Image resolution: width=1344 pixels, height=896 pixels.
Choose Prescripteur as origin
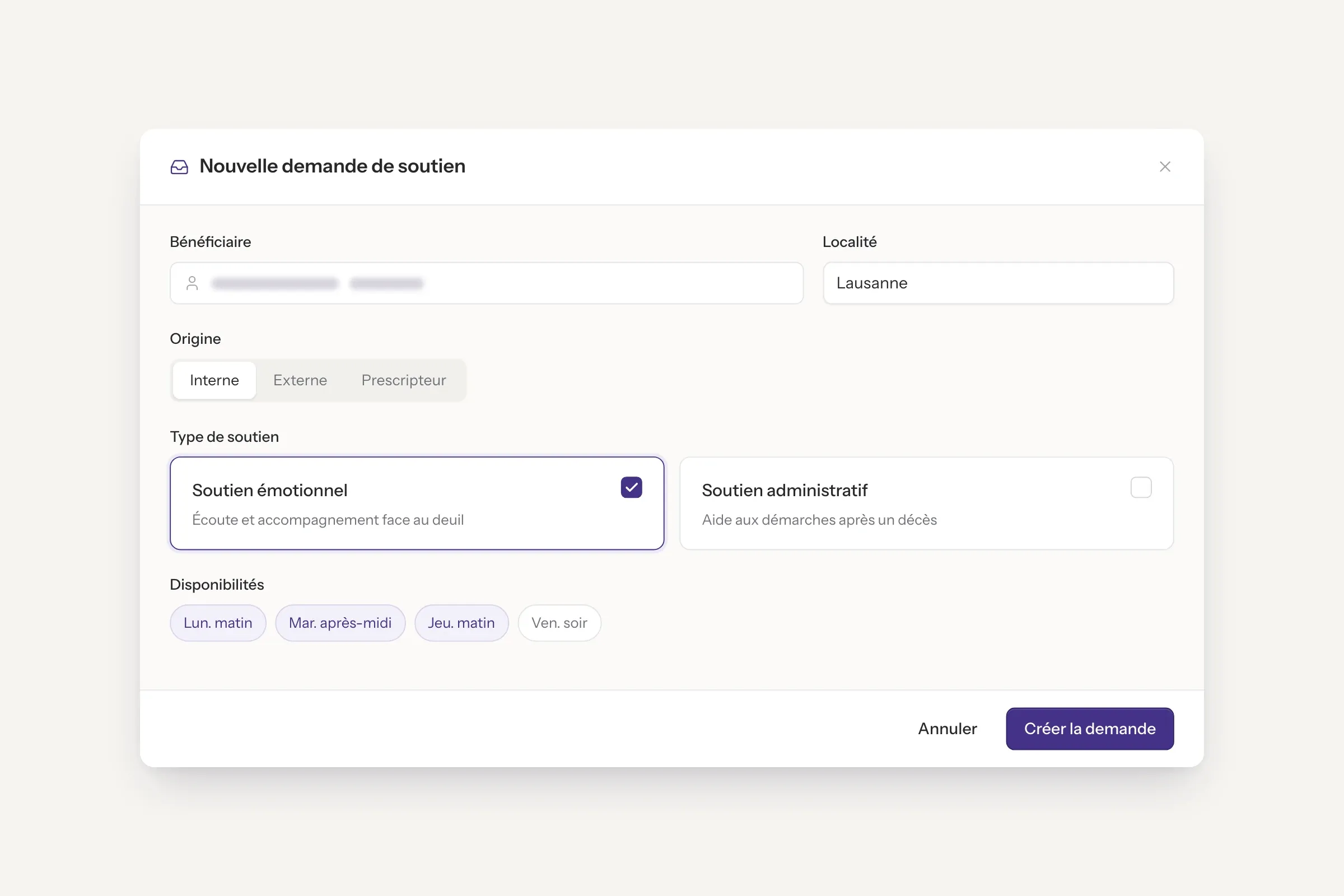pyautogui.click(x=403, y=380)
